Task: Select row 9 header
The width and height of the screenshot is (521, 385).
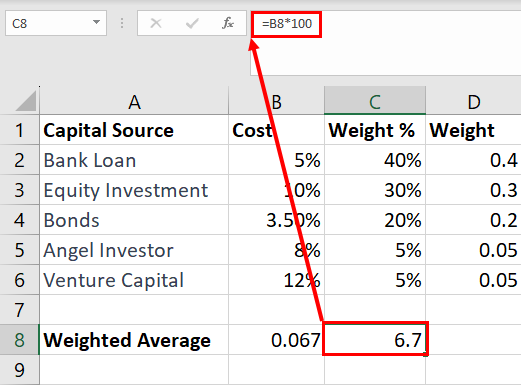Action: (19, 370)
